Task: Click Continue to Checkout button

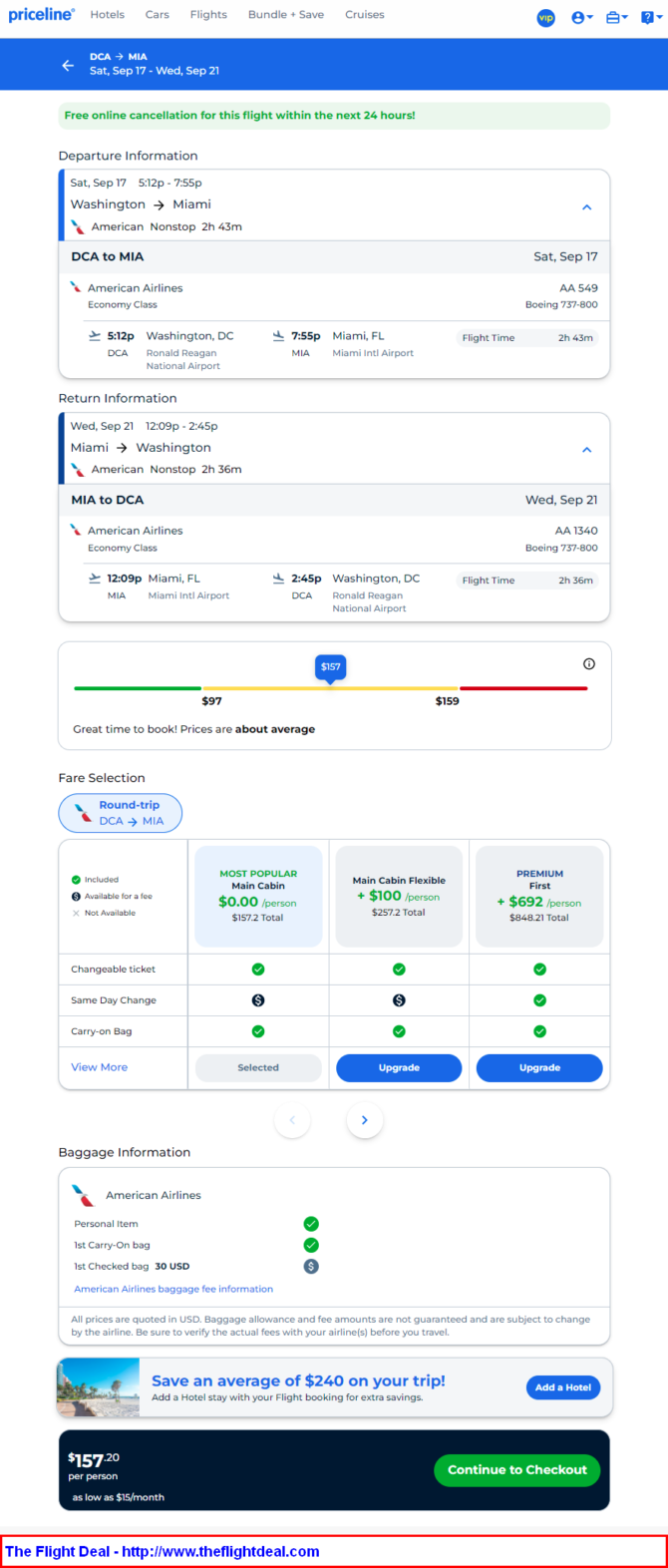Action: tap(517, 1469)
